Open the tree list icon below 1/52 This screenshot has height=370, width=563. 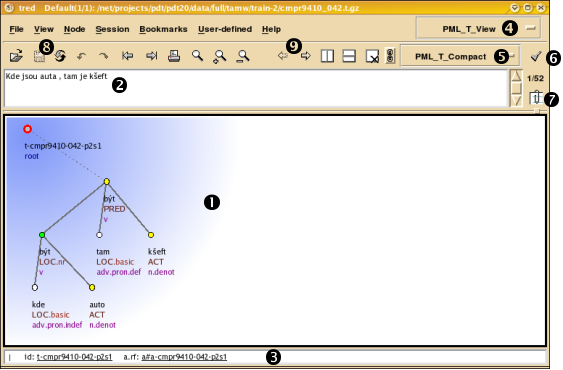point(535,97)
